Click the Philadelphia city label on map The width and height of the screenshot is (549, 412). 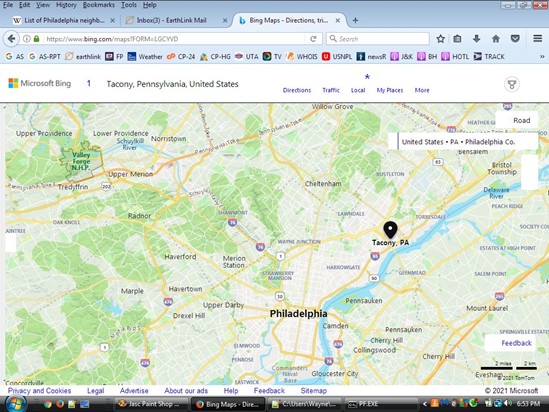pos(298,313)
